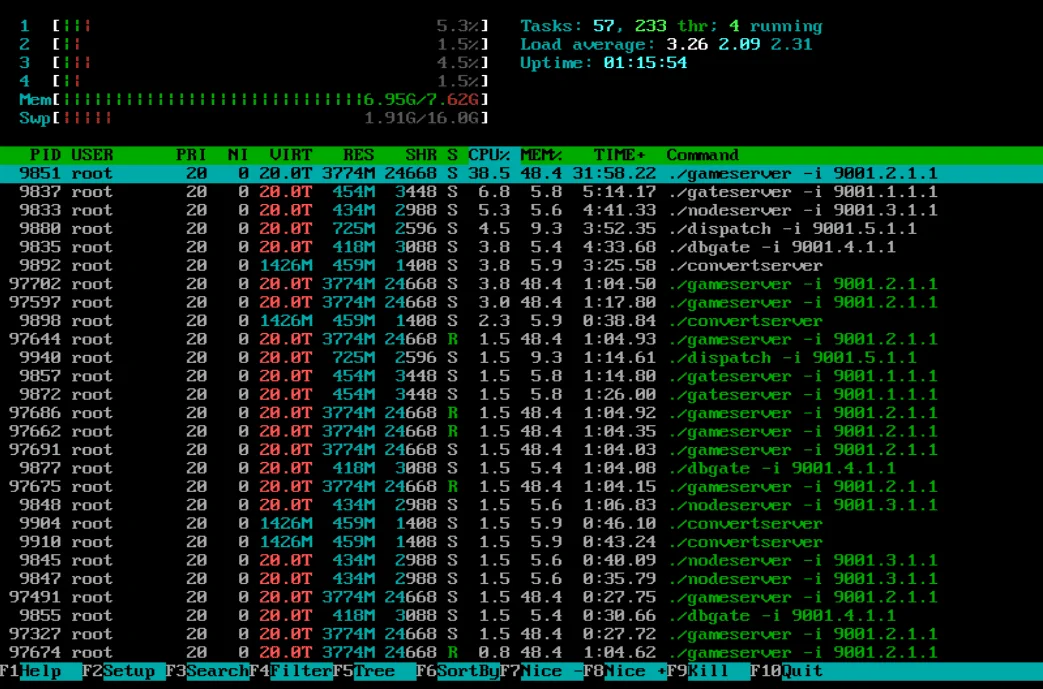Select process row with PID 97662
Image resolution: width=1043 pixels, height=689 pixels.
pyautogui.click(x=522, y=432)
